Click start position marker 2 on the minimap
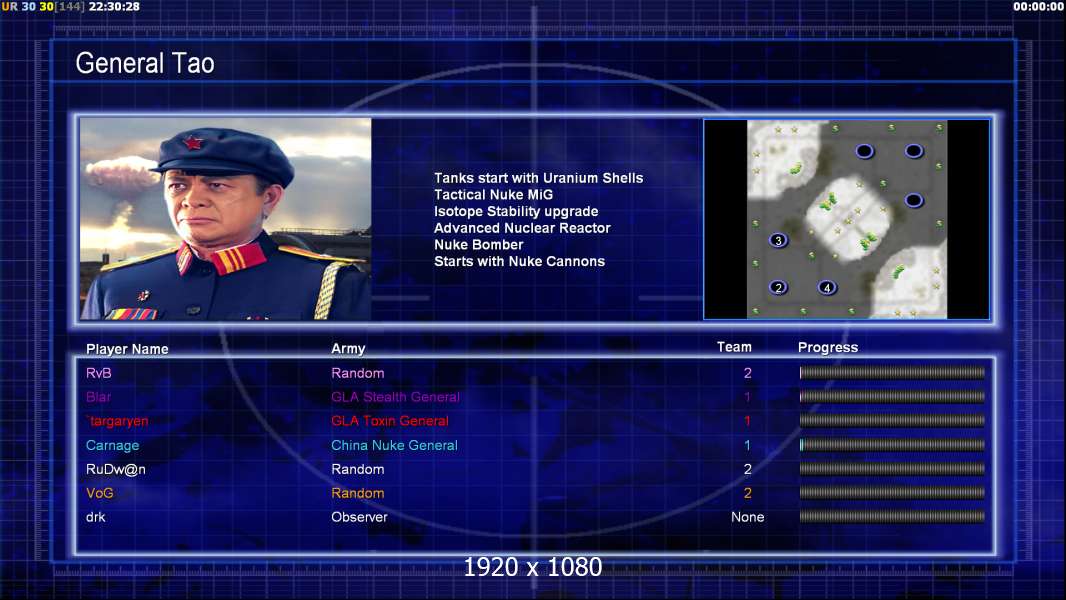The image size is (1066, 600). coord(778,287)
